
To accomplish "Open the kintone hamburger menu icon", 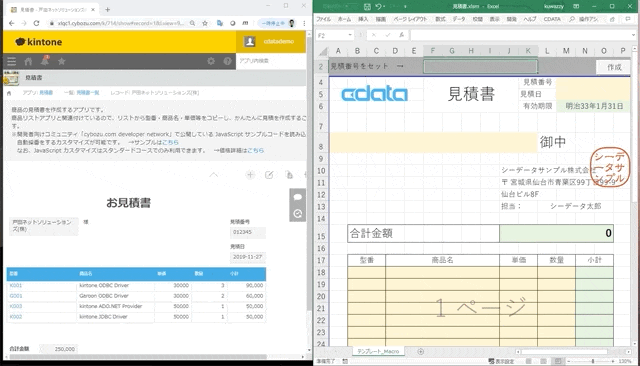I will tap(11, 61).
